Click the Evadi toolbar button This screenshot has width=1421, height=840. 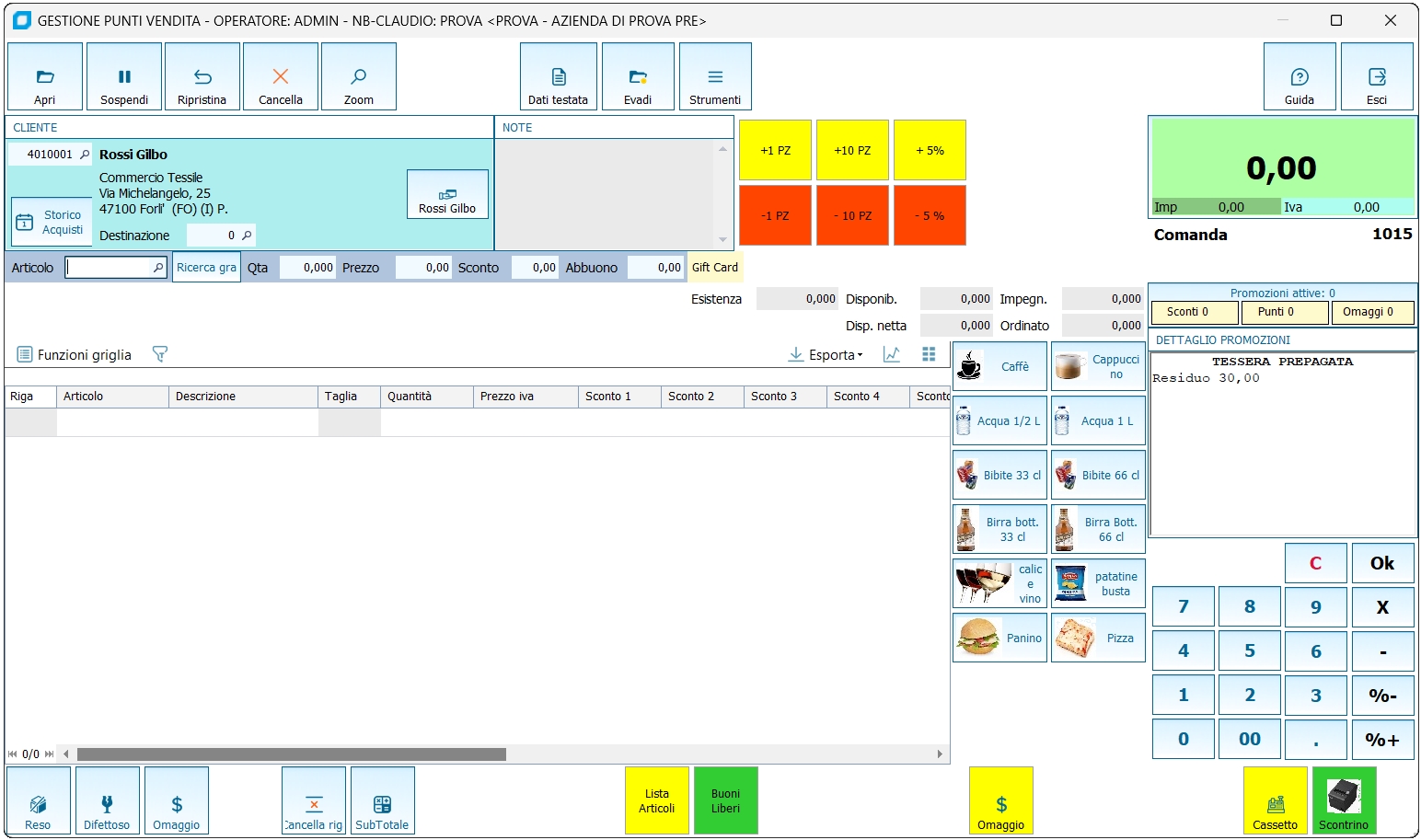638,76
